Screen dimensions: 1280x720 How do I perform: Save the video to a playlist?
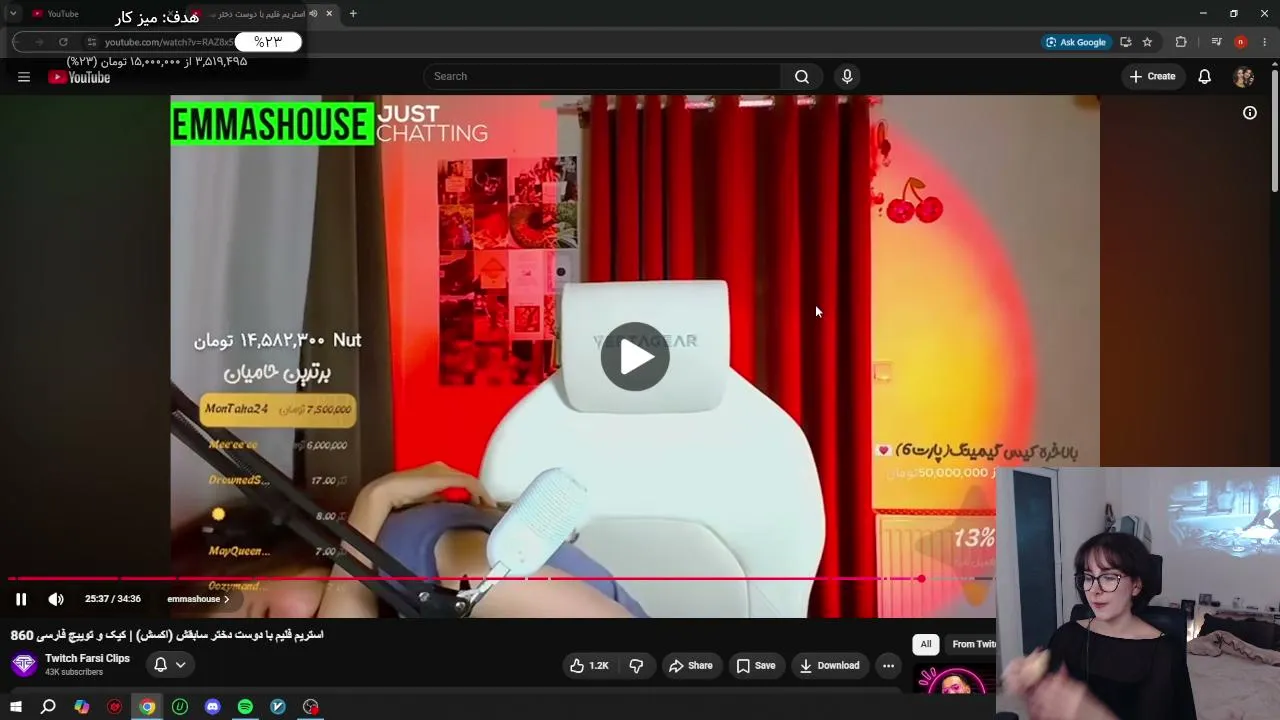tap(756, 665)
